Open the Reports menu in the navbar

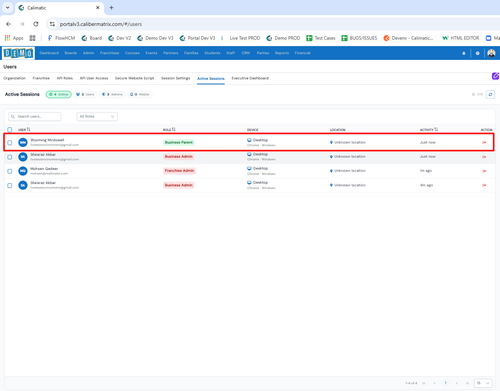(282, 53)
